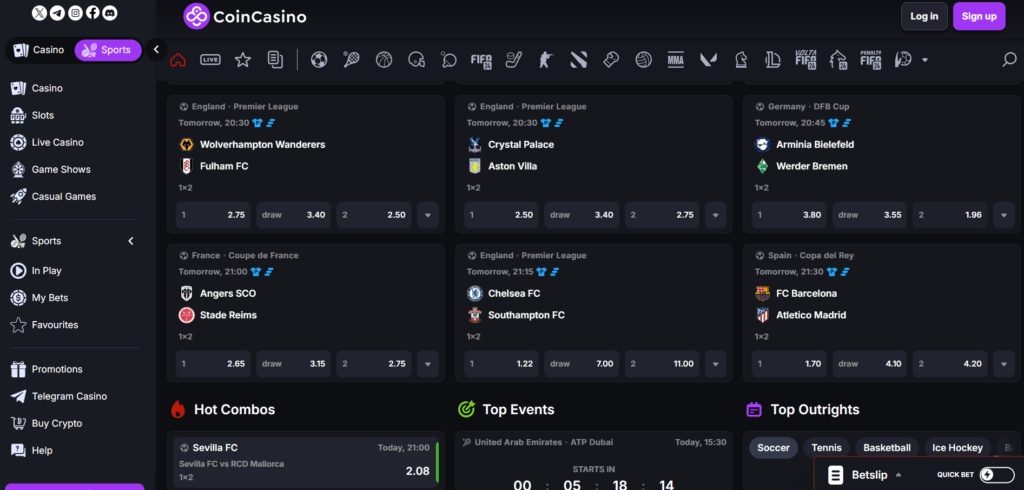
Task: Open the FC Barcelona team name
Action: tap(806, 293)
